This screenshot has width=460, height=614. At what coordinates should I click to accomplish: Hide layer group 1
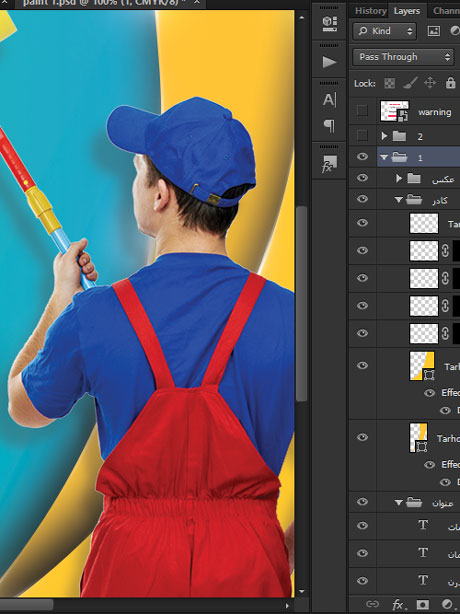pyautogui.click(x=363, y=157)
